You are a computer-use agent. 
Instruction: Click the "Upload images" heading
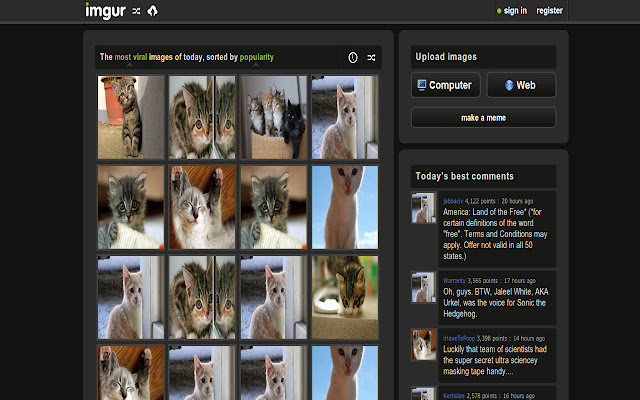[446, 57]
